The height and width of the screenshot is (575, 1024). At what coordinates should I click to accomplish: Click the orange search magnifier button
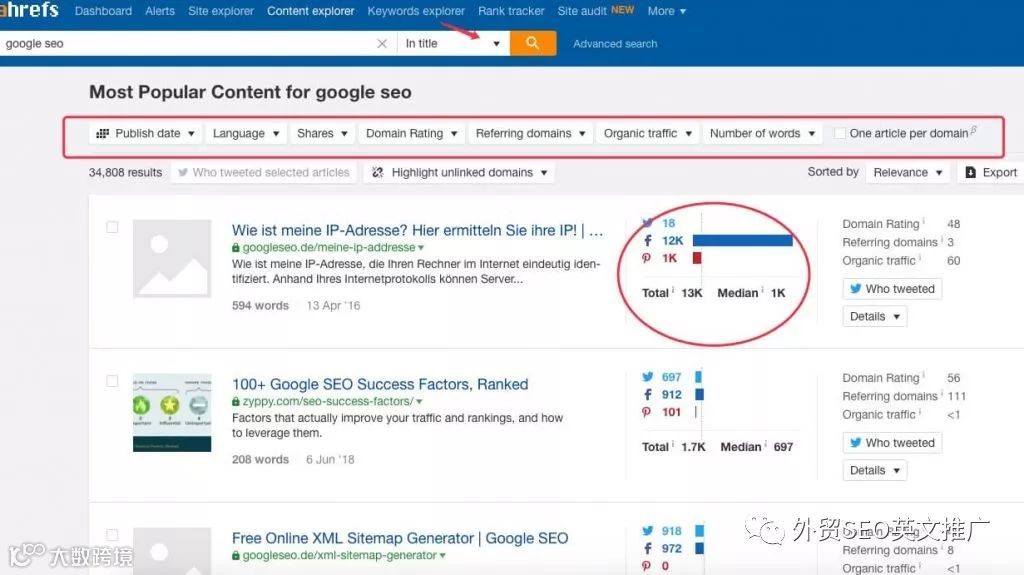point(533,43)
